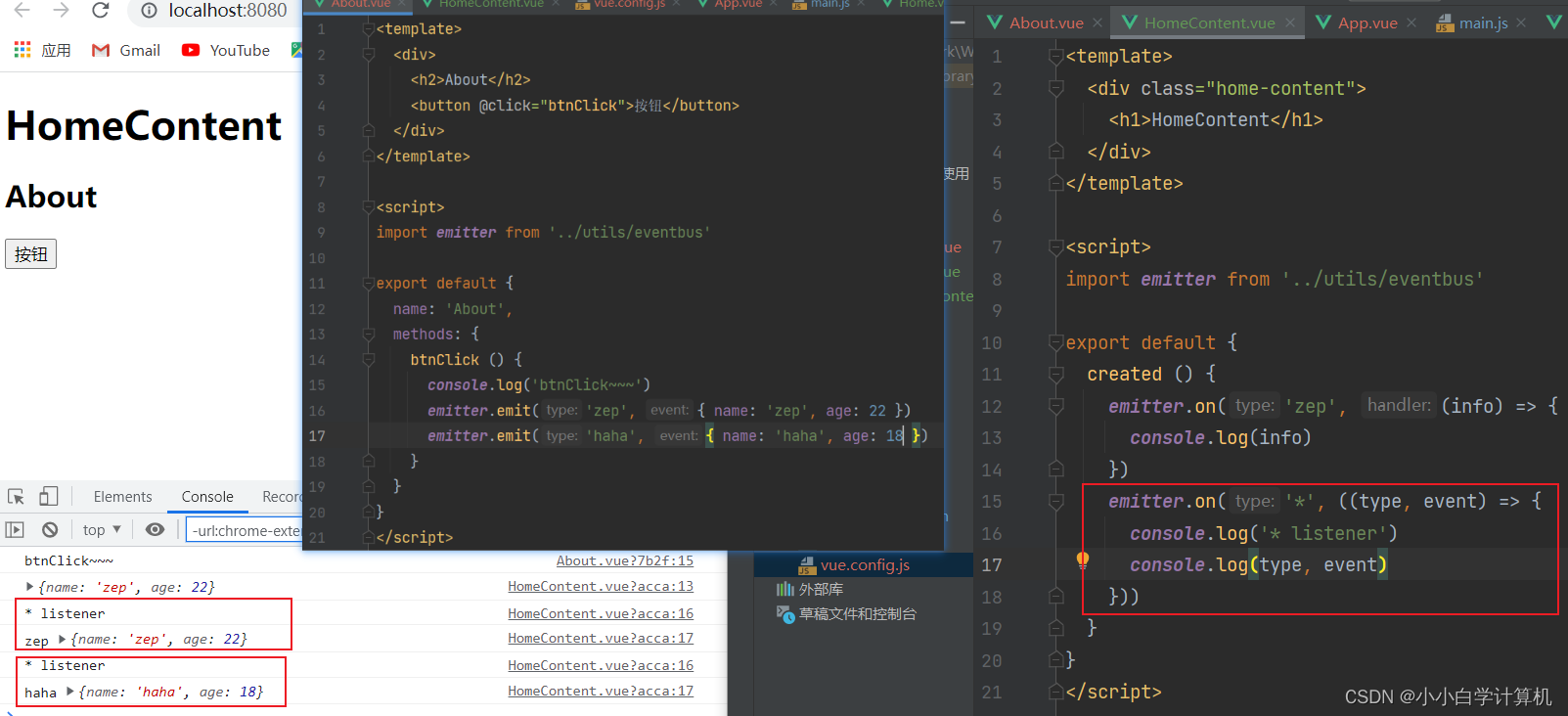This screenshot has height=716, width=1568.
Task: Close the App.vue tab in right editor
Action: coord(1411,22)
